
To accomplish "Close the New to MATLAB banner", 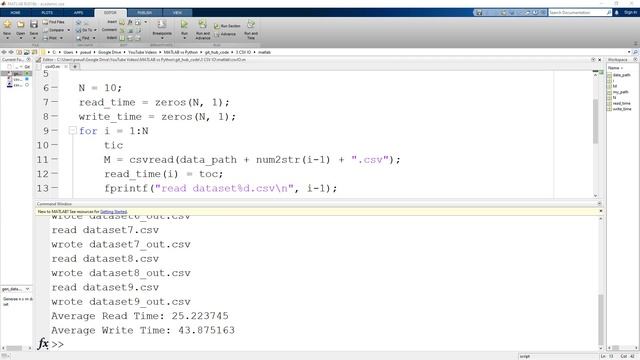I will point(600,211).
